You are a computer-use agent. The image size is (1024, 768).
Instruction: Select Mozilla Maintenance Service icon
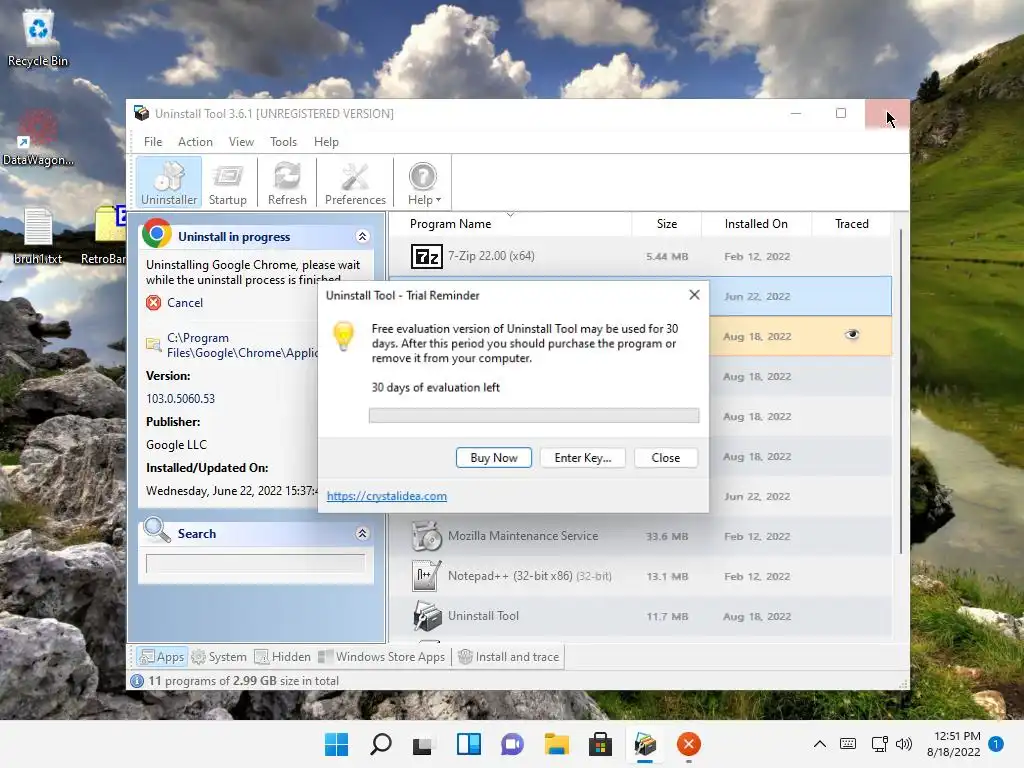[426, 536]
